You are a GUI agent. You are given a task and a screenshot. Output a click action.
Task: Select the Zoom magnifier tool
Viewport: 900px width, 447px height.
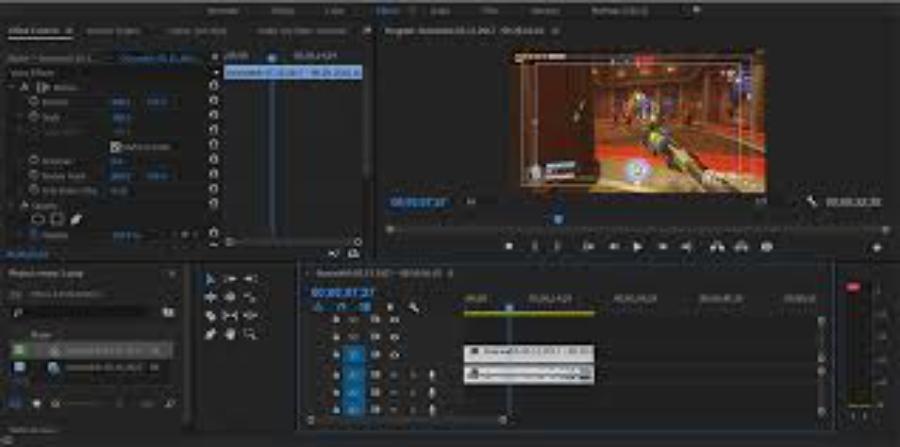tap(249, 334)
